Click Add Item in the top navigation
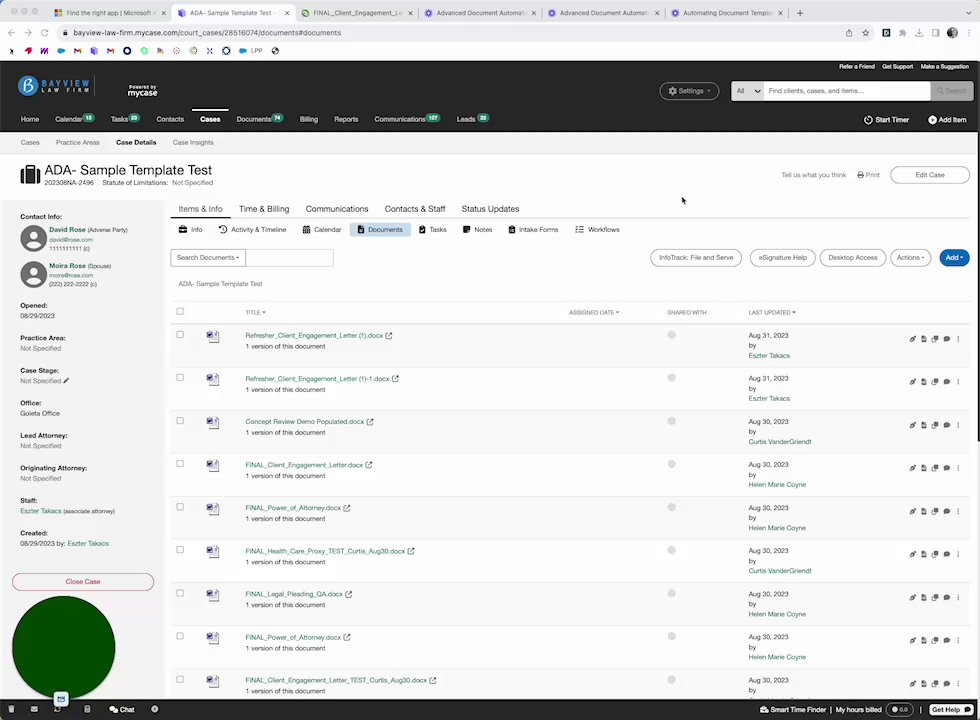Image resolution: width=980 pixels, height=720 pixels. click(x=947, y=120)
